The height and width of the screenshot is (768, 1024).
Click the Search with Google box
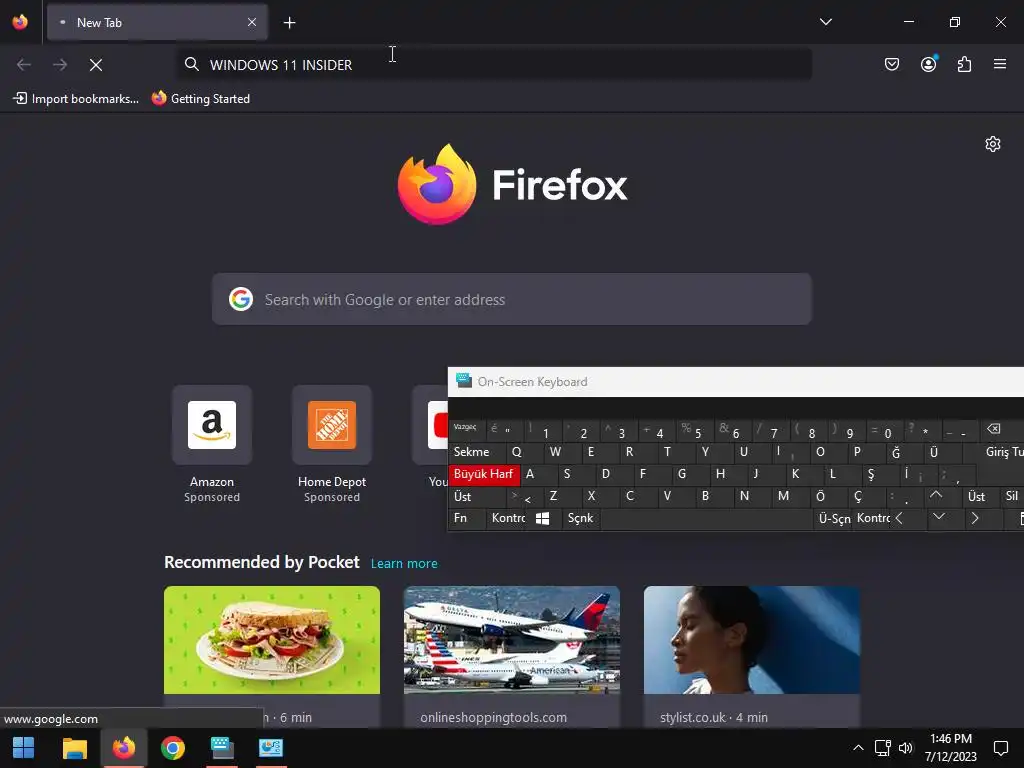click(x=512, y=299)
